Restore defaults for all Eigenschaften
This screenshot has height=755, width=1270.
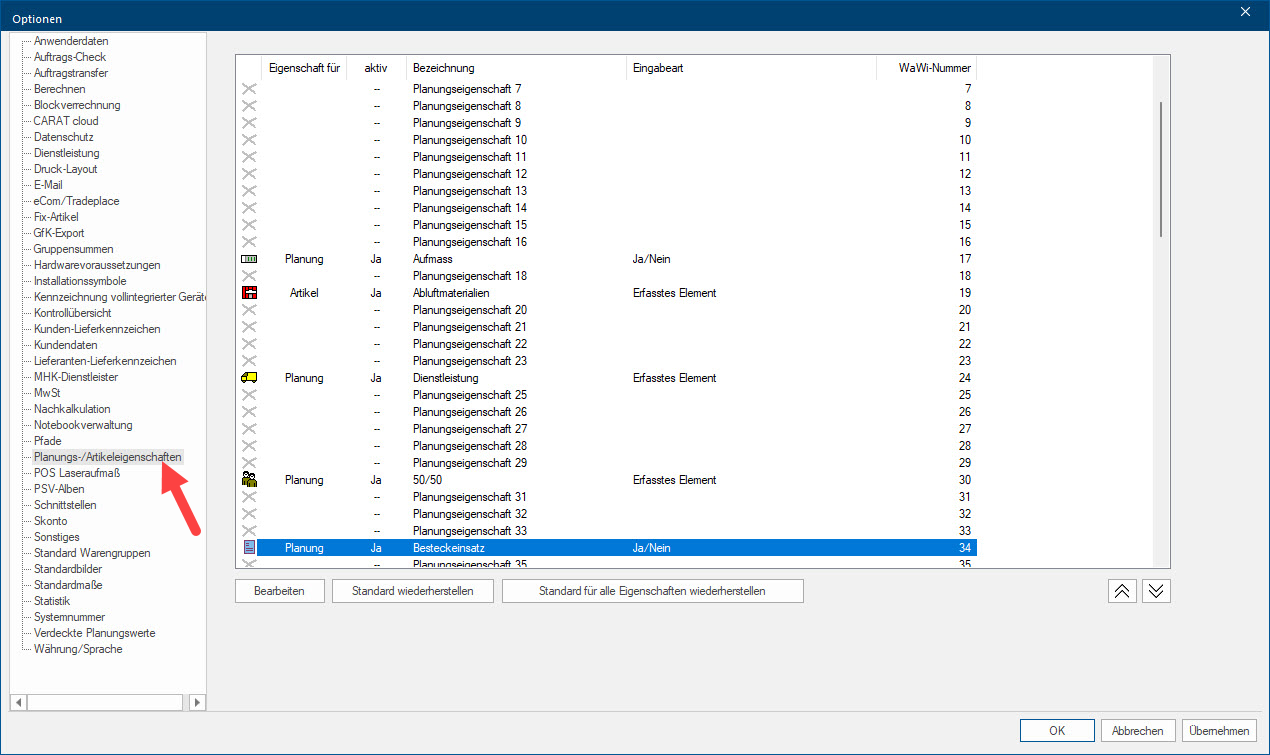(652, 591)
